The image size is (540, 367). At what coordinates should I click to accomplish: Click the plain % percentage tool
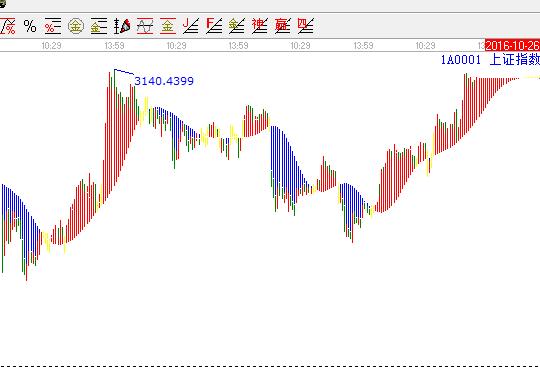pos(30,26)
